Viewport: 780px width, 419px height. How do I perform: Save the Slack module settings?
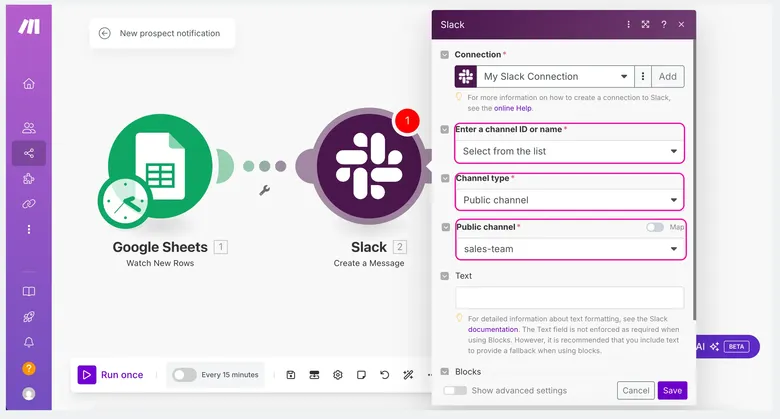[x=673, y=391]
